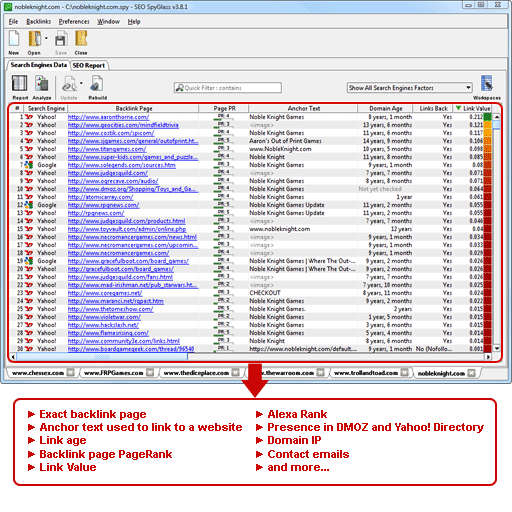Image resolution: width=512 pixels, height=512 pixels.
Task: Open the Backlinks menu
Action: pos(39,22)
